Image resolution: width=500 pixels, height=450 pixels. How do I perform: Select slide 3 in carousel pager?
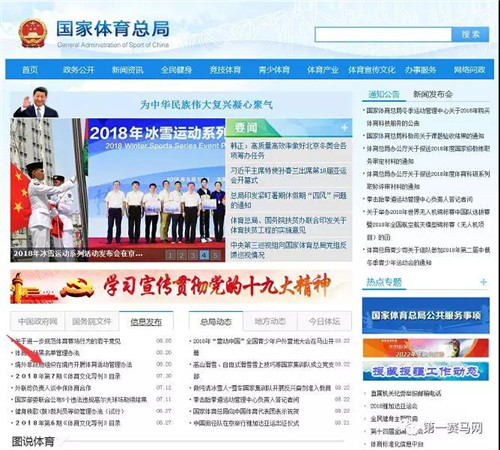193,255
